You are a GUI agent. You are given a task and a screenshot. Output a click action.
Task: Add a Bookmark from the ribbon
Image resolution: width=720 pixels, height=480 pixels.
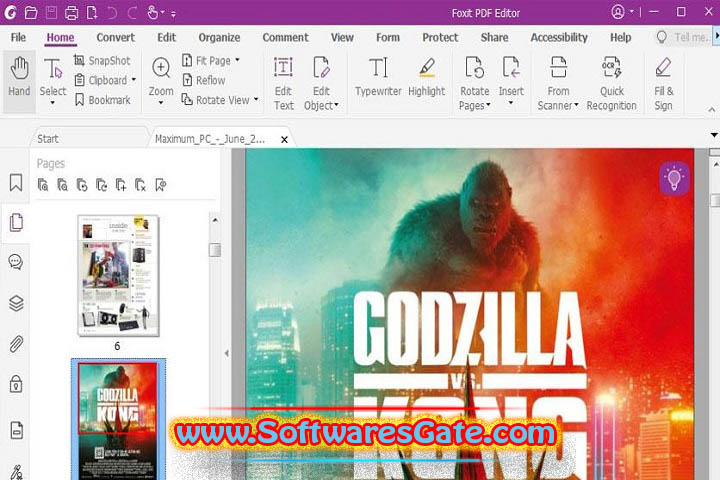(102, 100)
